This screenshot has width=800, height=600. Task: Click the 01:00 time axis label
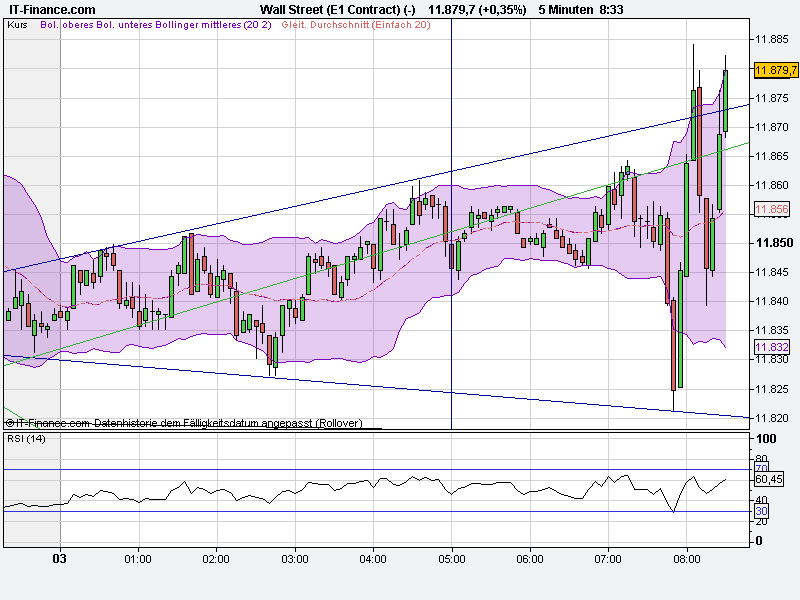[138, 559]
